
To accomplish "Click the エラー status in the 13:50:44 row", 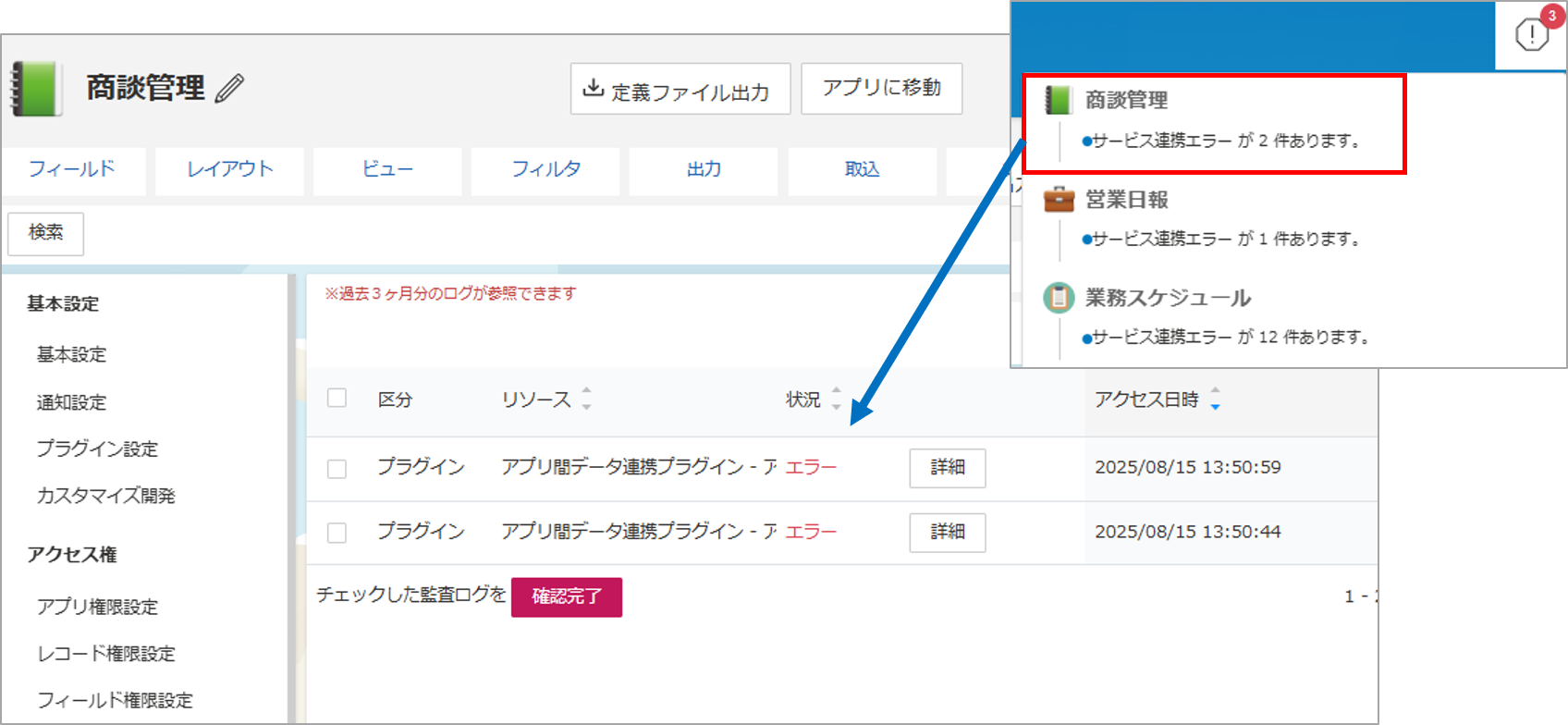I will point(811,533).
